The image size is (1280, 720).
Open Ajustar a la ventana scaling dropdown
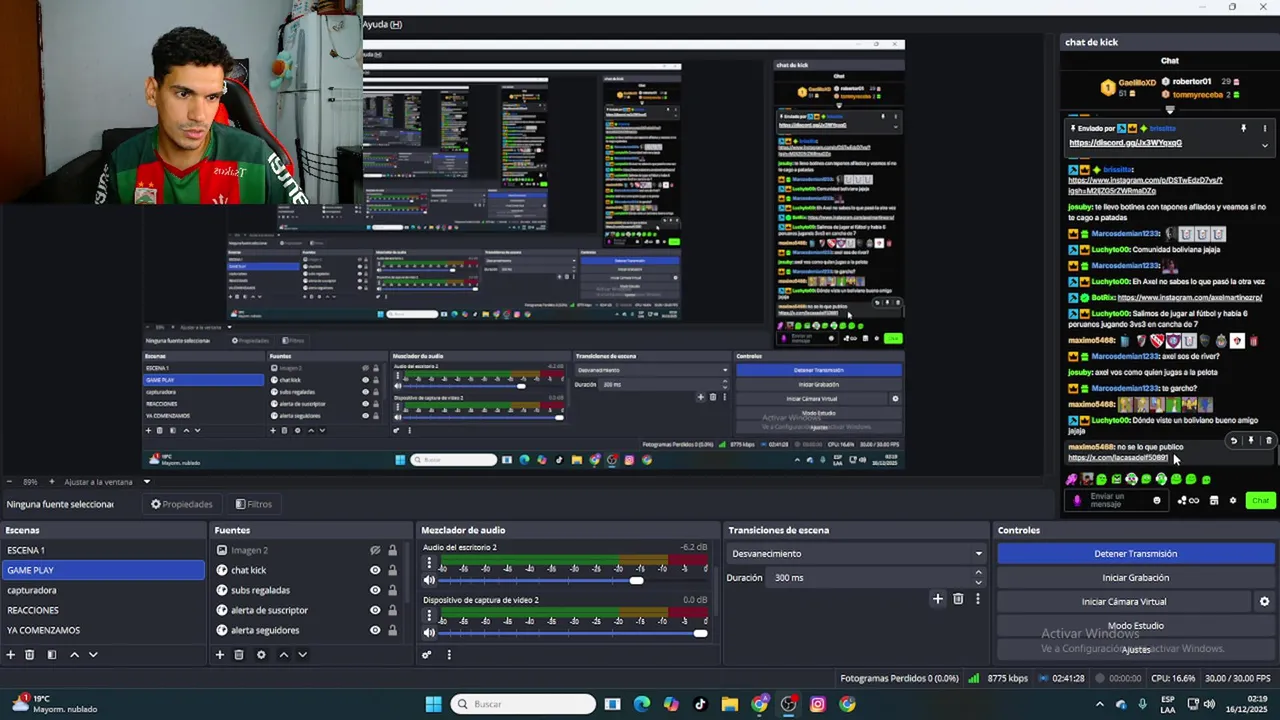click(x=146, y=482)
